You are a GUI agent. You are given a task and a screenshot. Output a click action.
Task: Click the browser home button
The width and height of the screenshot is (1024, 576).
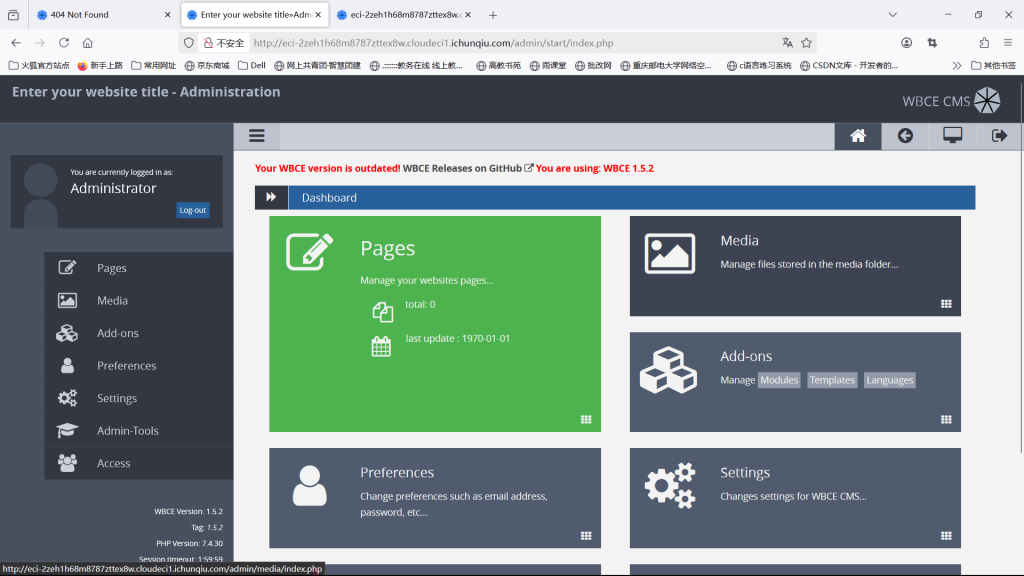88,43
